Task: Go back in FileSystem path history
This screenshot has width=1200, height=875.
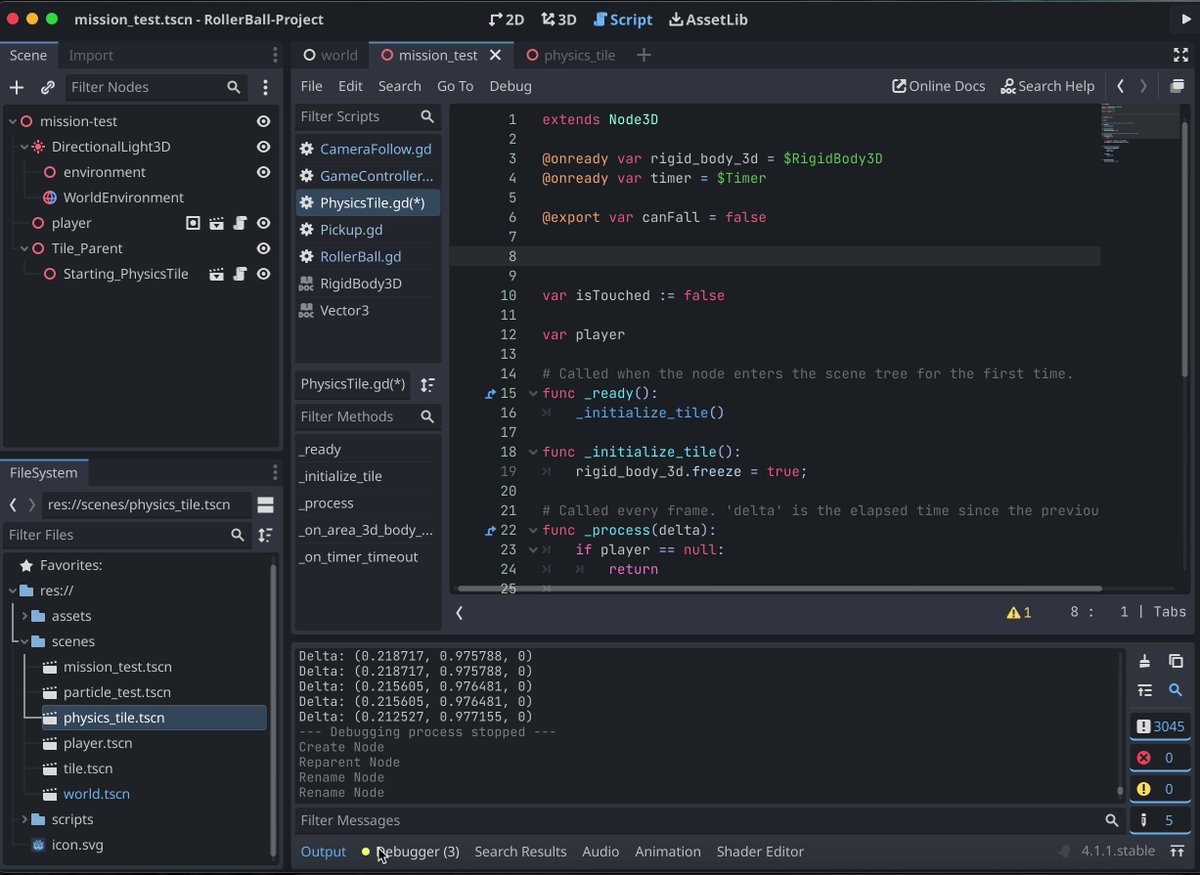Action: coord(13,504)
